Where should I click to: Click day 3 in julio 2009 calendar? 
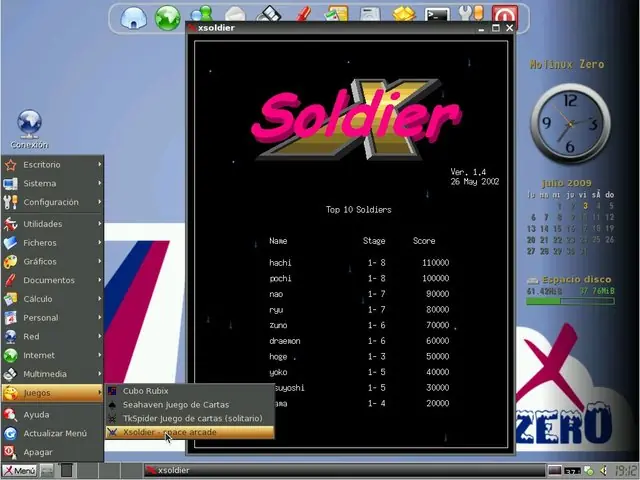(x=585, y=206)
